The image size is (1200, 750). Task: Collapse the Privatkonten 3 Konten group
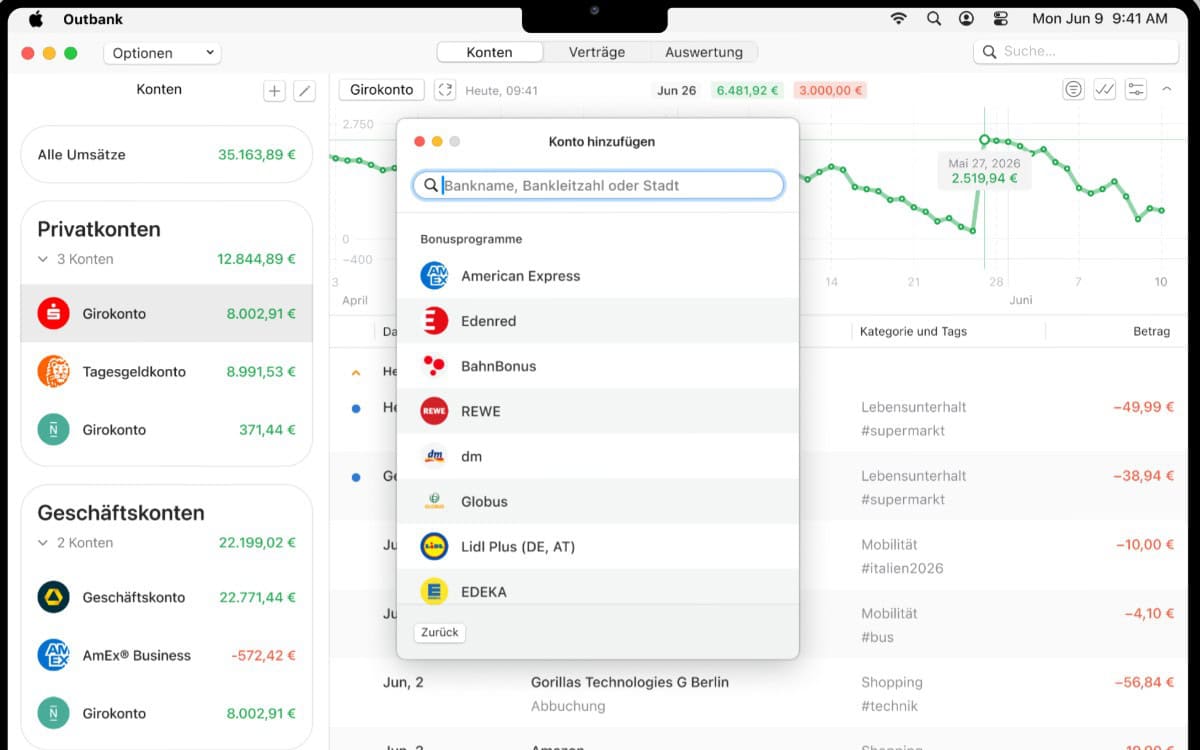pyautogui.click(x=43, y=259)
